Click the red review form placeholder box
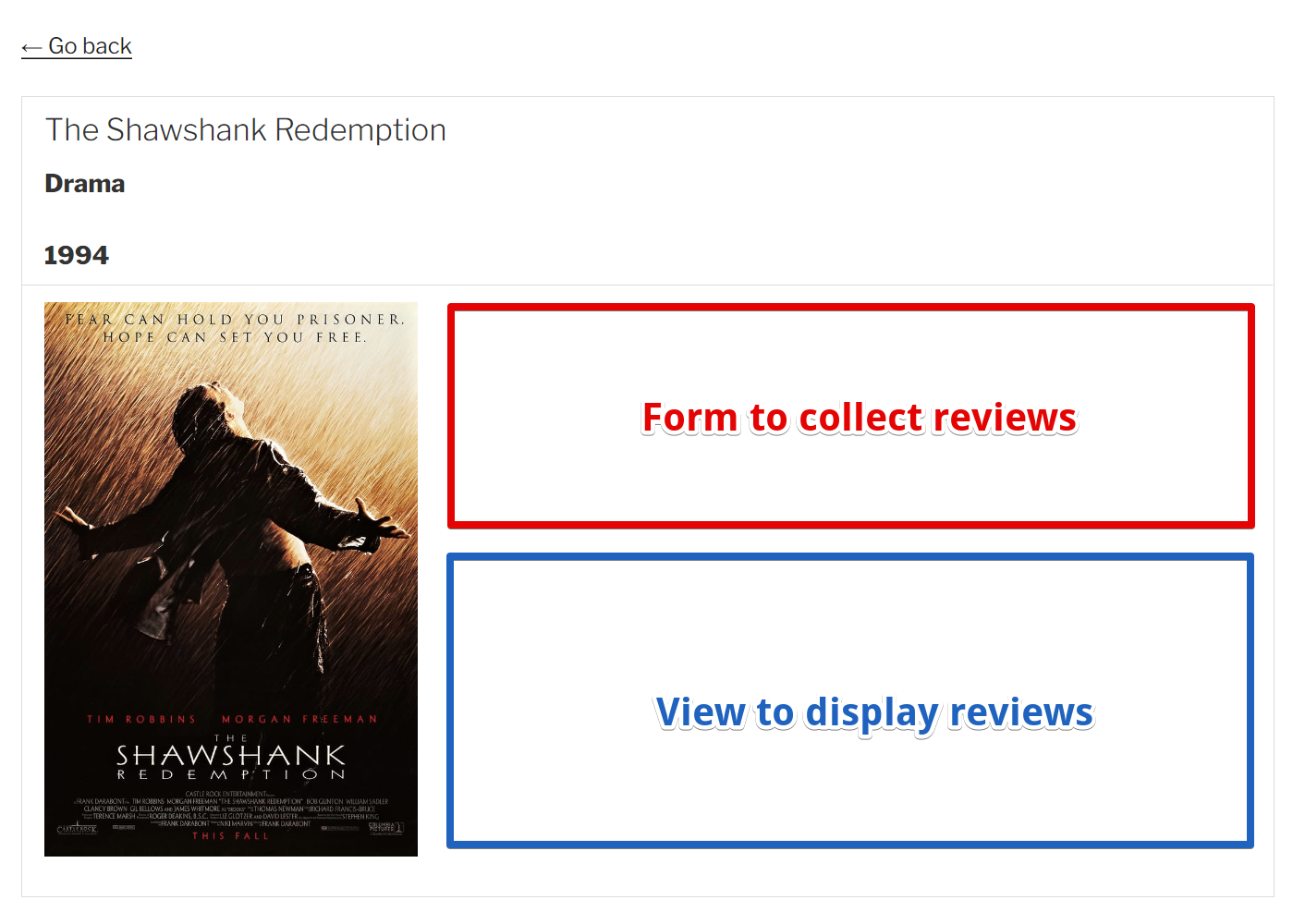Viewport: 1293px width, 924px height. coord(850,416)
